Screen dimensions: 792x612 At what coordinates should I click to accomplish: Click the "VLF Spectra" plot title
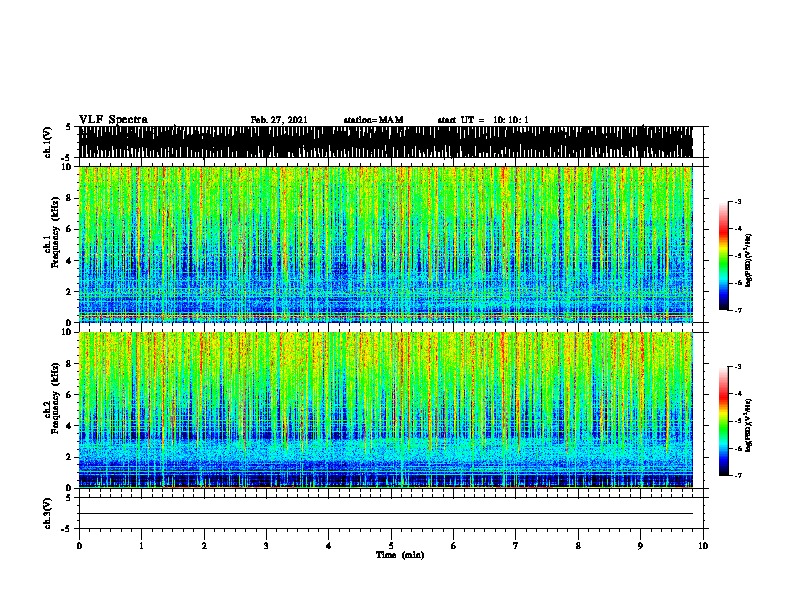click(x=113, y=120)
